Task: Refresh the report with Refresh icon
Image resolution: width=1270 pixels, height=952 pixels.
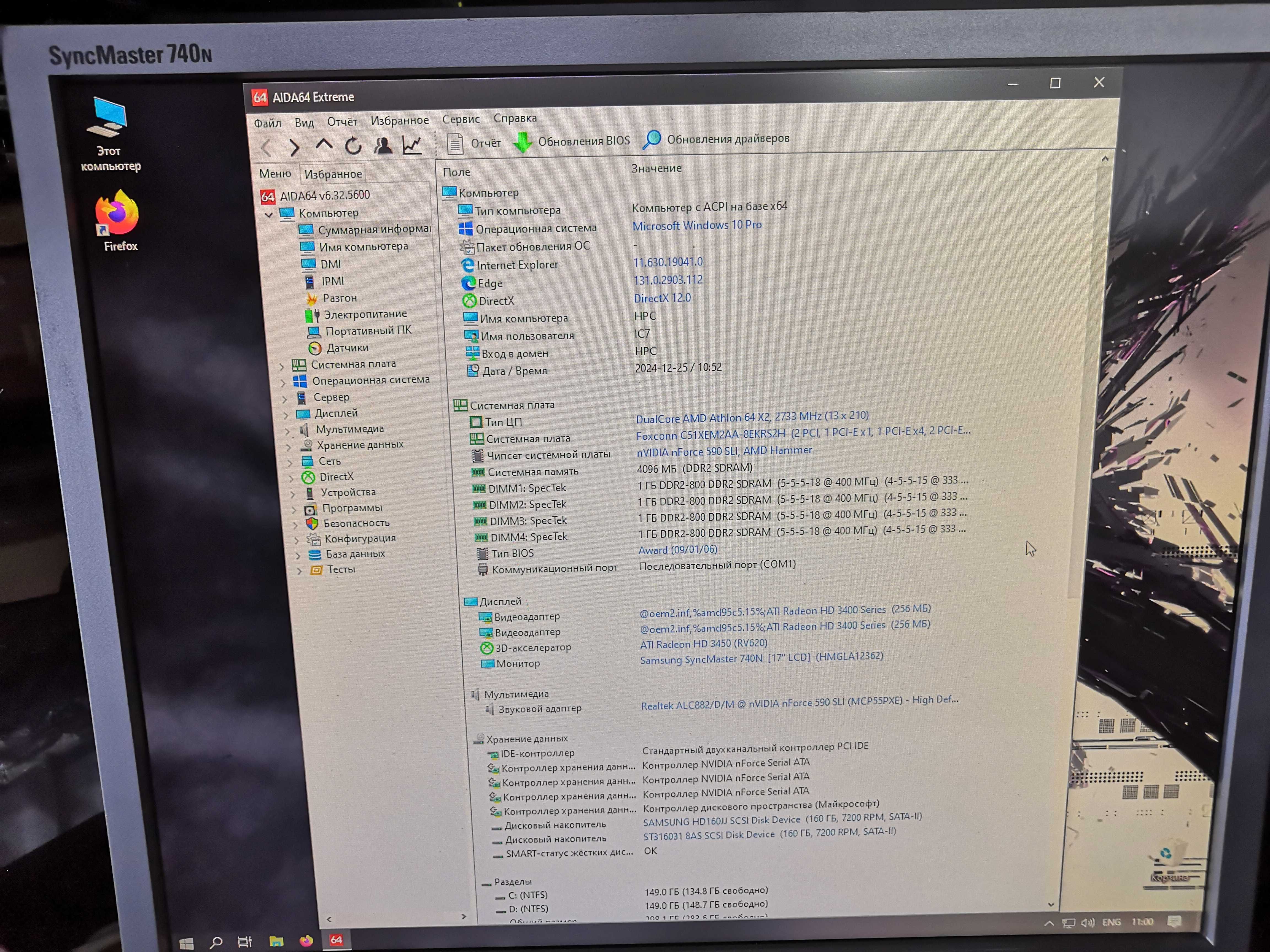Action: coord(353,146)
